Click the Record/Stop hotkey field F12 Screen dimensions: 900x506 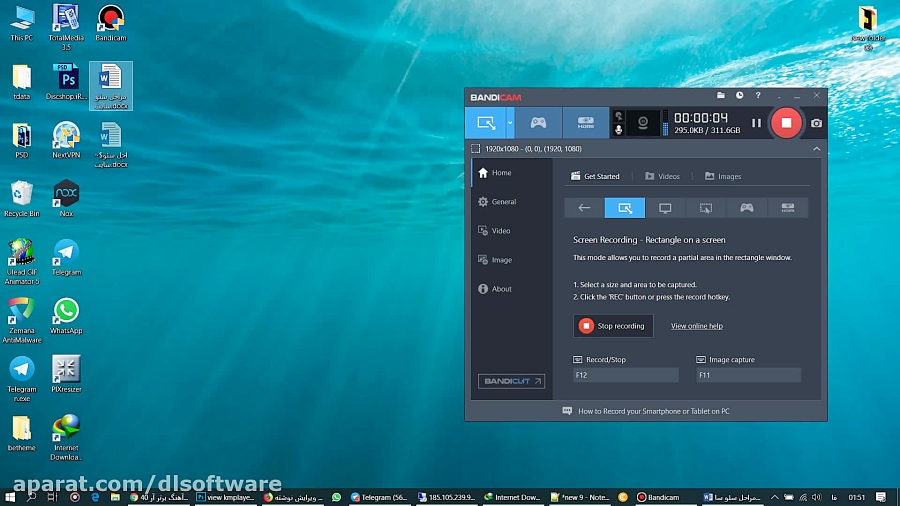tap(626, 375)
